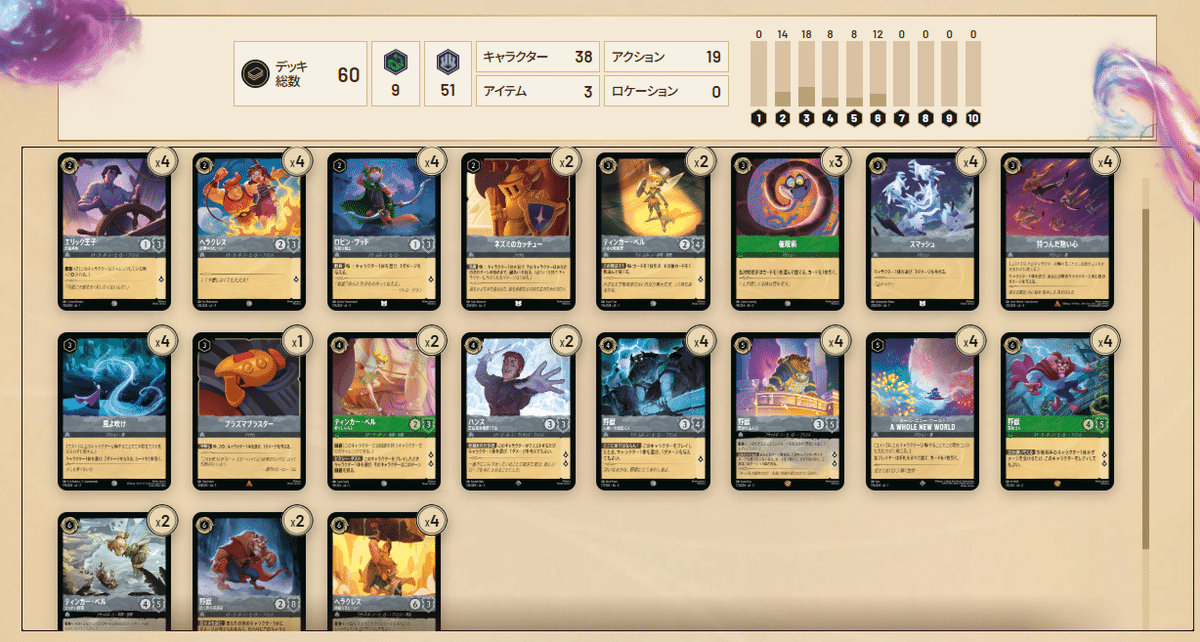This screenshot has width=1200, height=642.
Task: Click the deck total stack icon
Action: coord(255,73)
